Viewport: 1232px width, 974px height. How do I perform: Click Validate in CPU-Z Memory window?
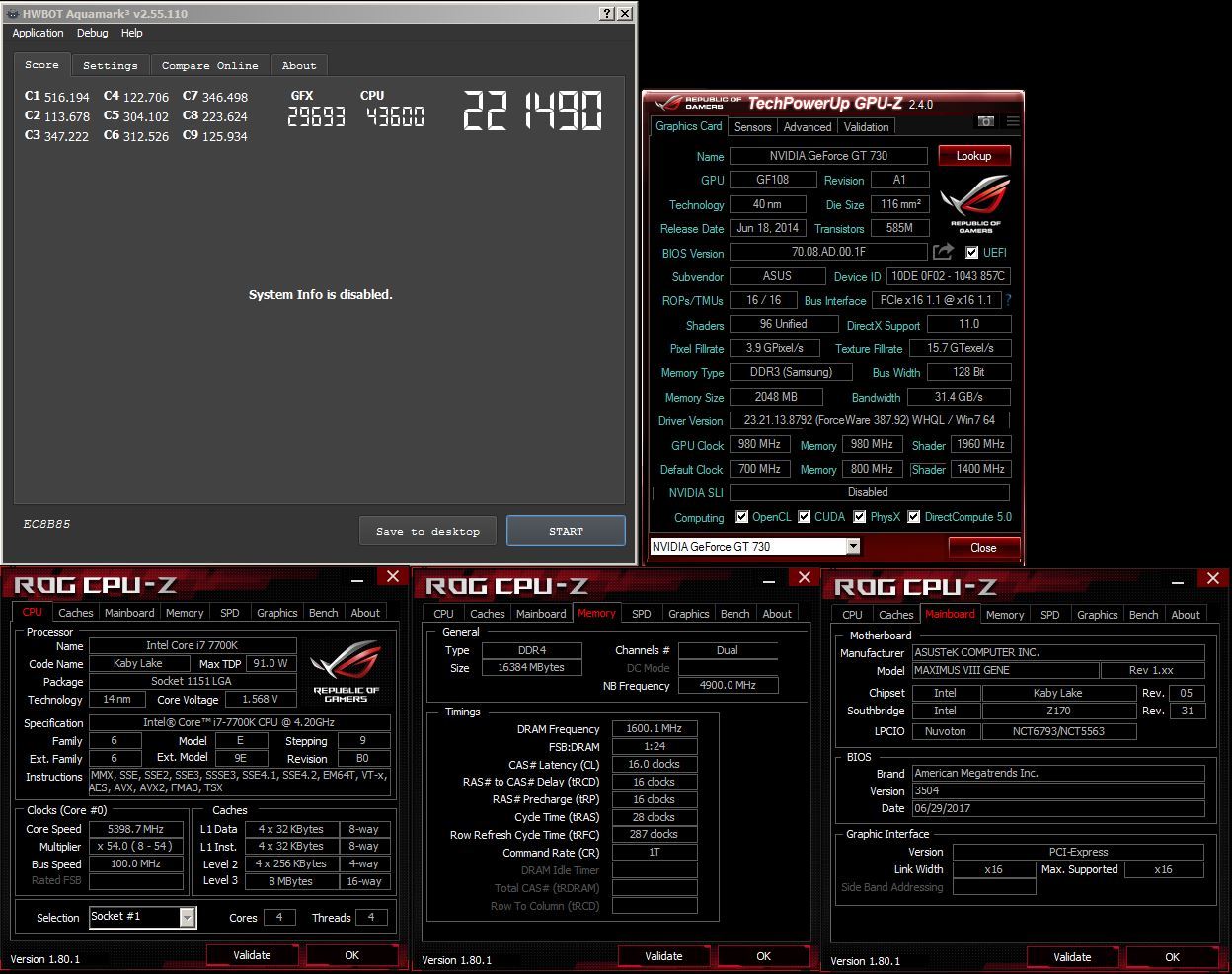663,956
